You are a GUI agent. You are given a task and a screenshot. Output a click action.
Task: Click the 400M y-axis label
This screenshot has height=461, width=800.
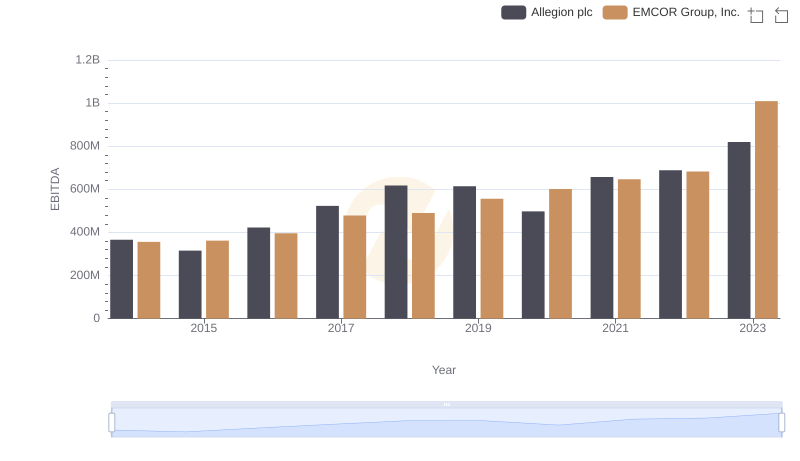tap(85, 232)
